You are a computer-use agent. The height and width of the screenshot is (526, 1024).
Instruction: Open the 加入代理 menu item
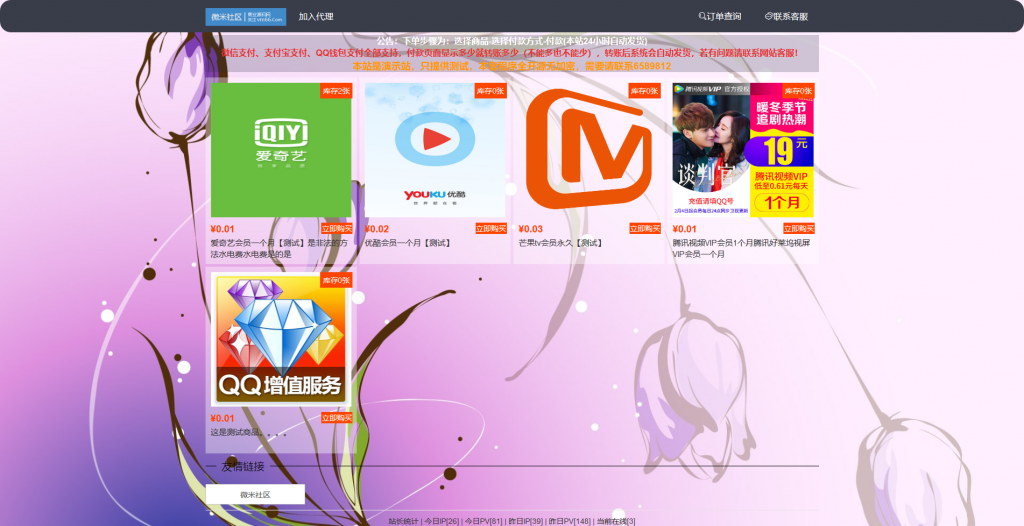[x=316, y=16]
